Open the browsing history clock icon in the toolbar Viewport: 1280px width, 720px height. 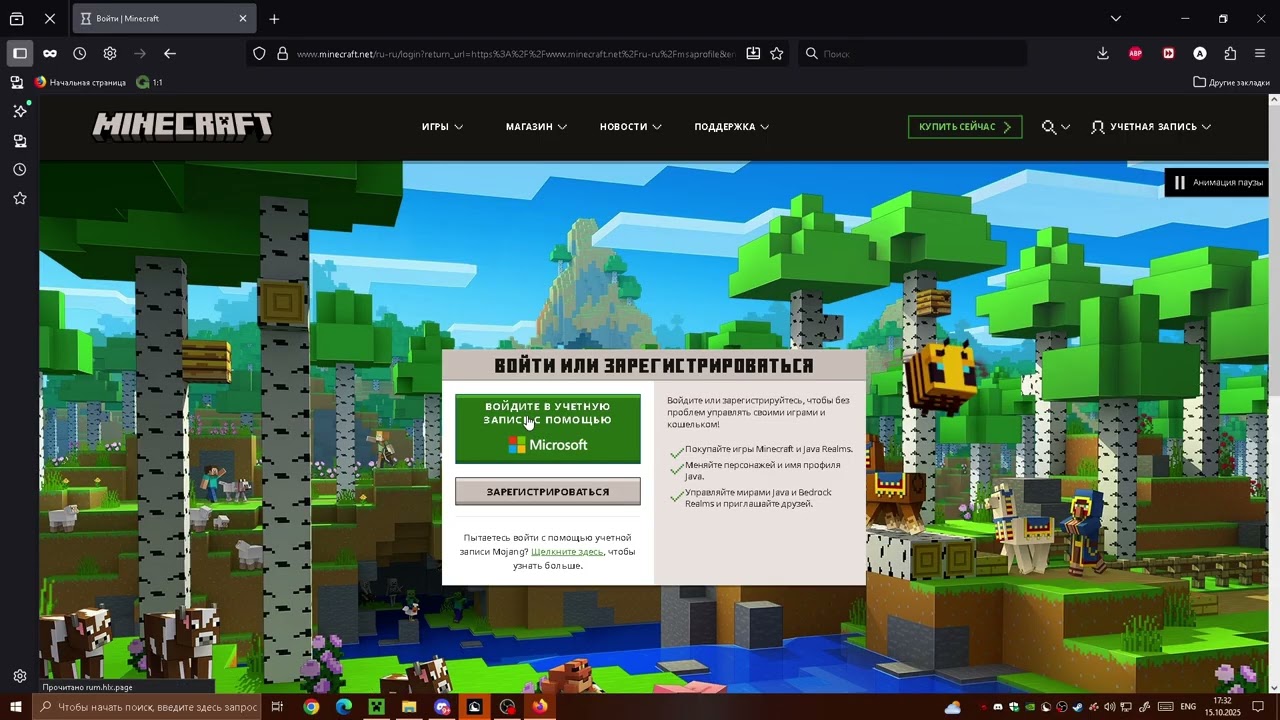point(80,53)
